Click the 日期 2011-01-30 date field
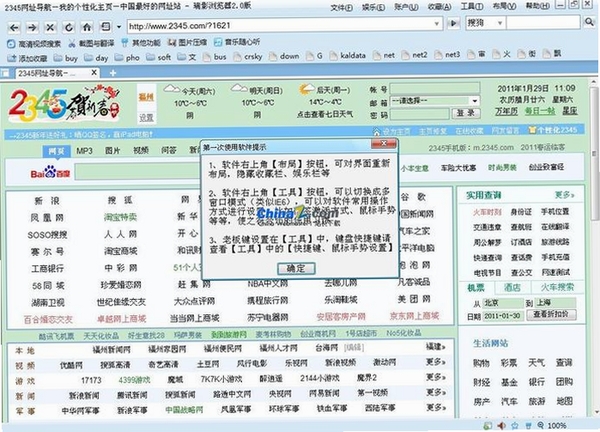This screenshot has width=600, height=432. [x=502, y=316]
